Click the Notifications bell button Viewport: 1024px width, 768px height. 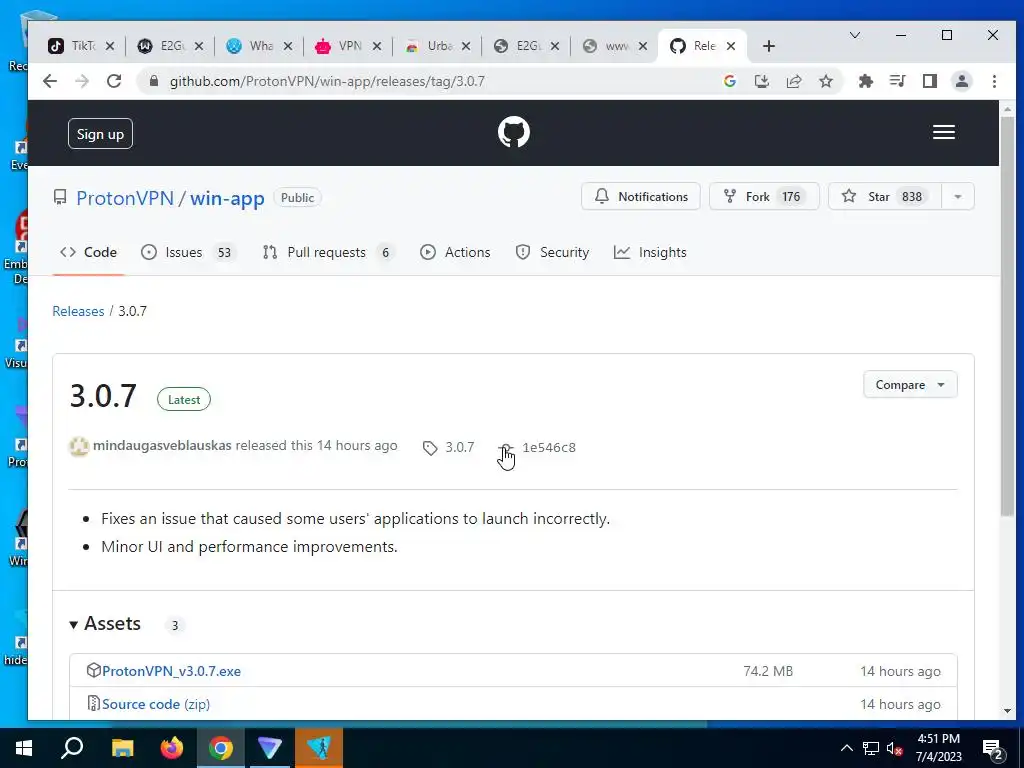pos(641,197)
